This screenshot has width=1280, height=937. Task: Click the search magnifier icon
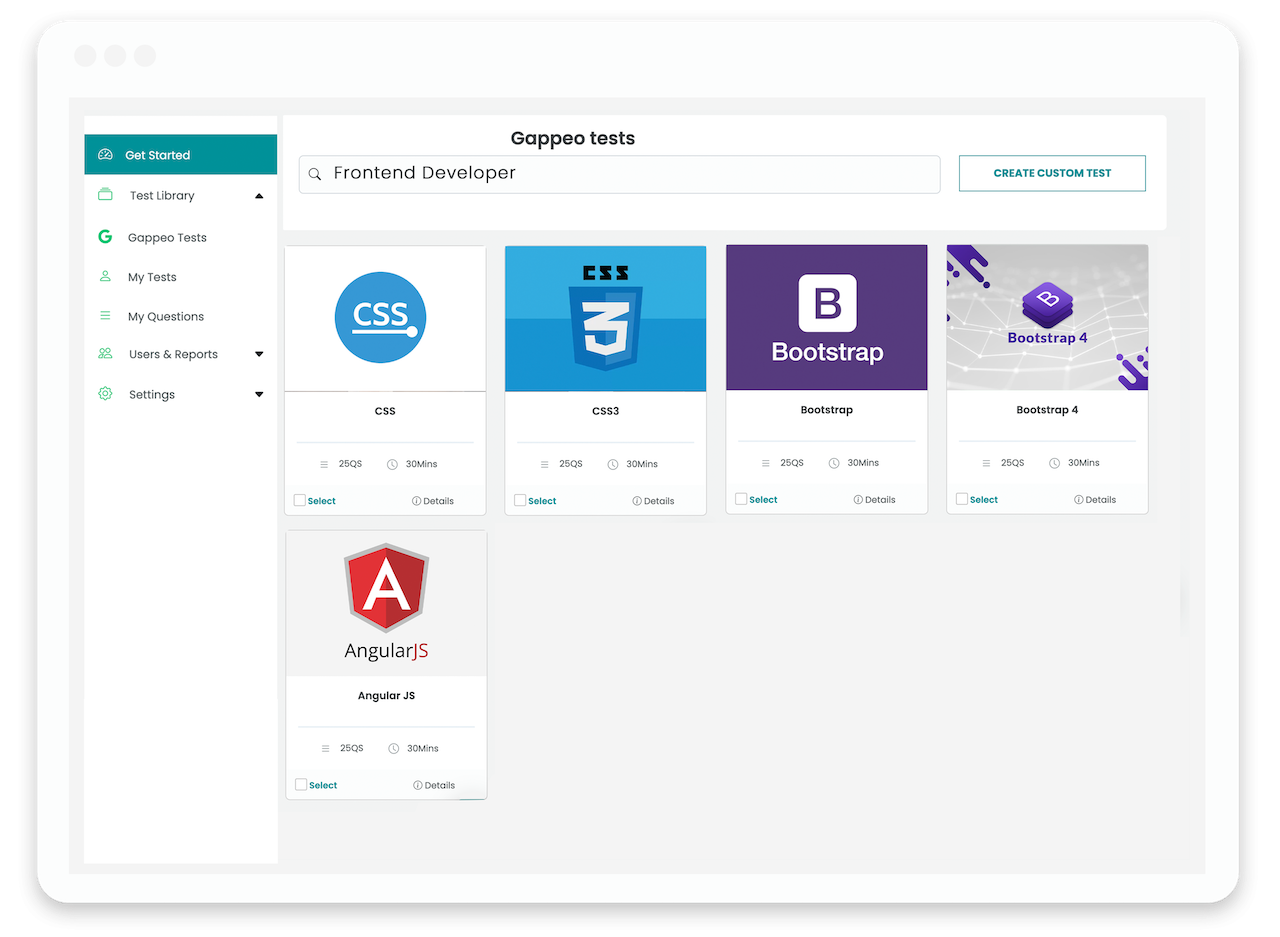tap(315, 174)
